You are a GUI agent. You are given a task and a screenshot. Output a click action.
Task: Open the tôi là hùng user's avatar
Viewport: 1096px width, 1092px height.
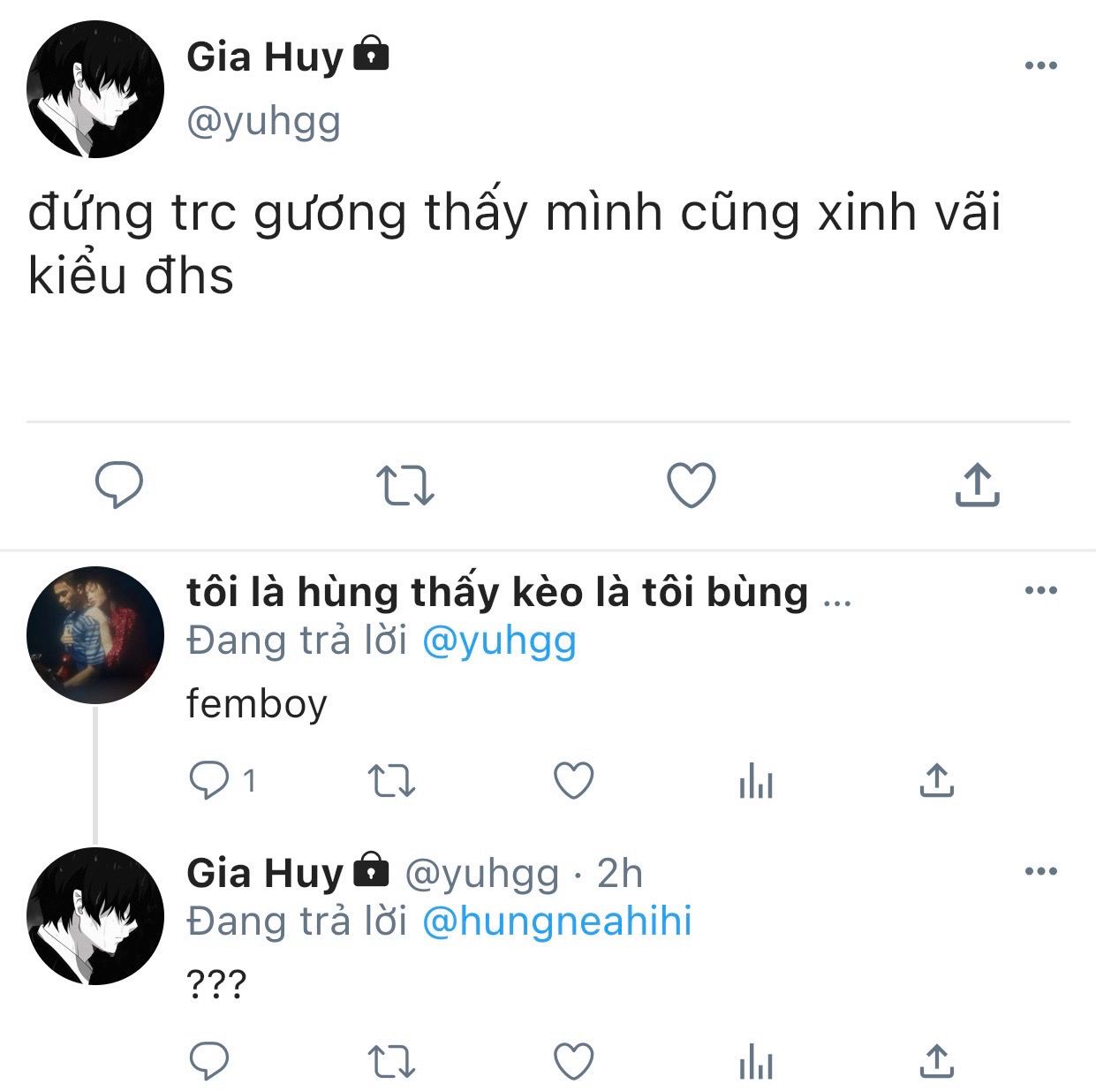[x=95, y=635]
